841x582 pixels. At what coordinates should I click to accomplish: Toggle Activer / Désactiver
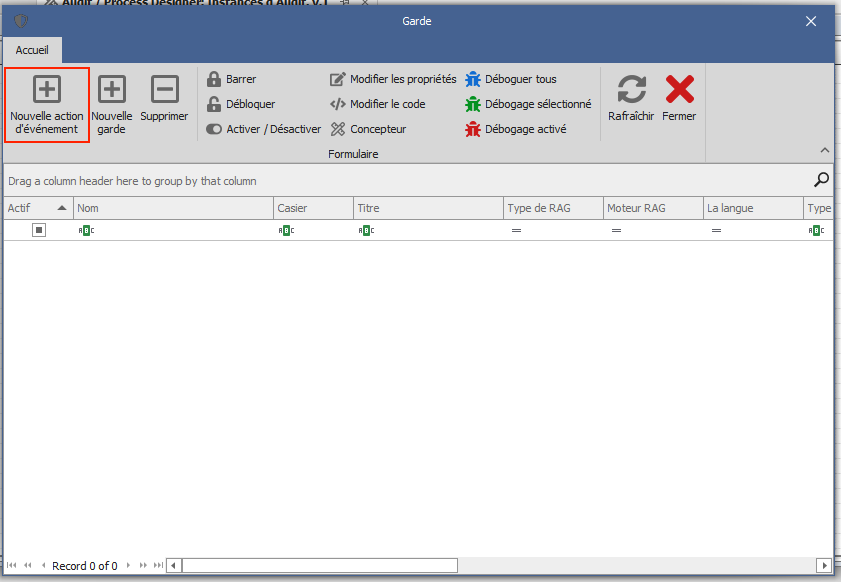263,129
